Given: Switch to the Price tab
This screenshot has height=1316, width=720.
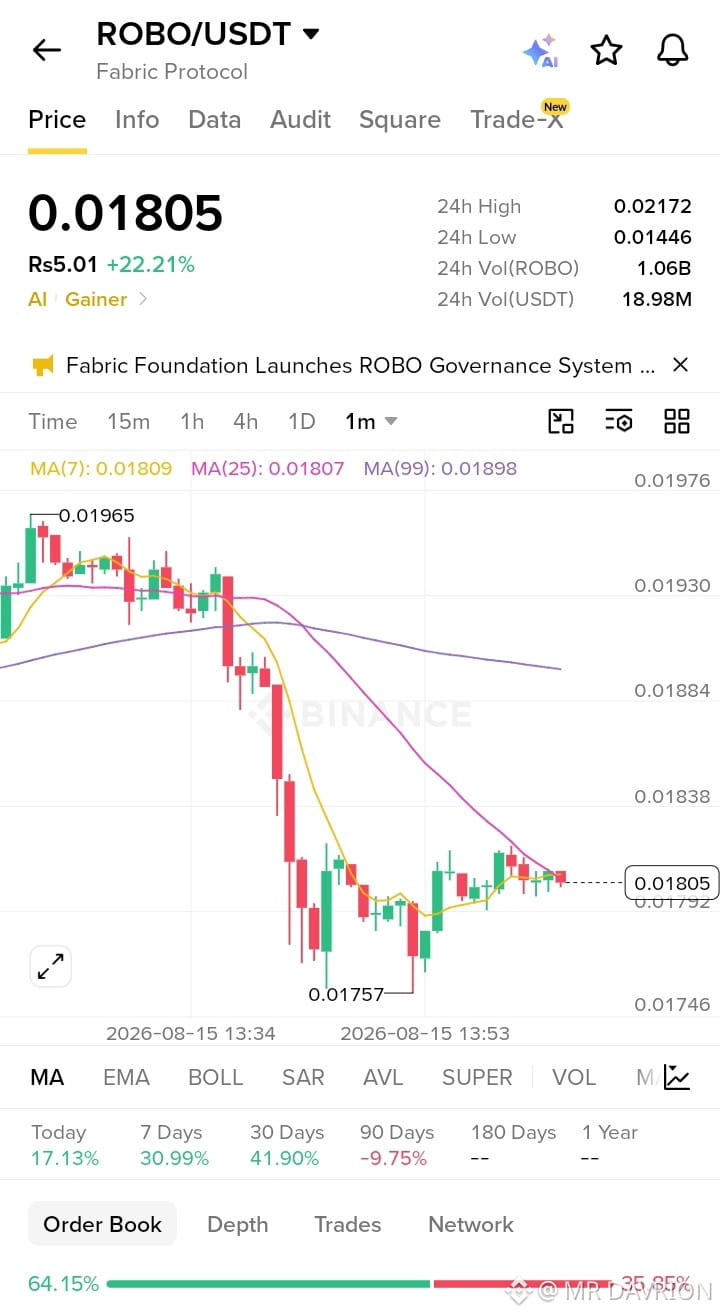Looking at the screenshot, I should pos(57,120).
